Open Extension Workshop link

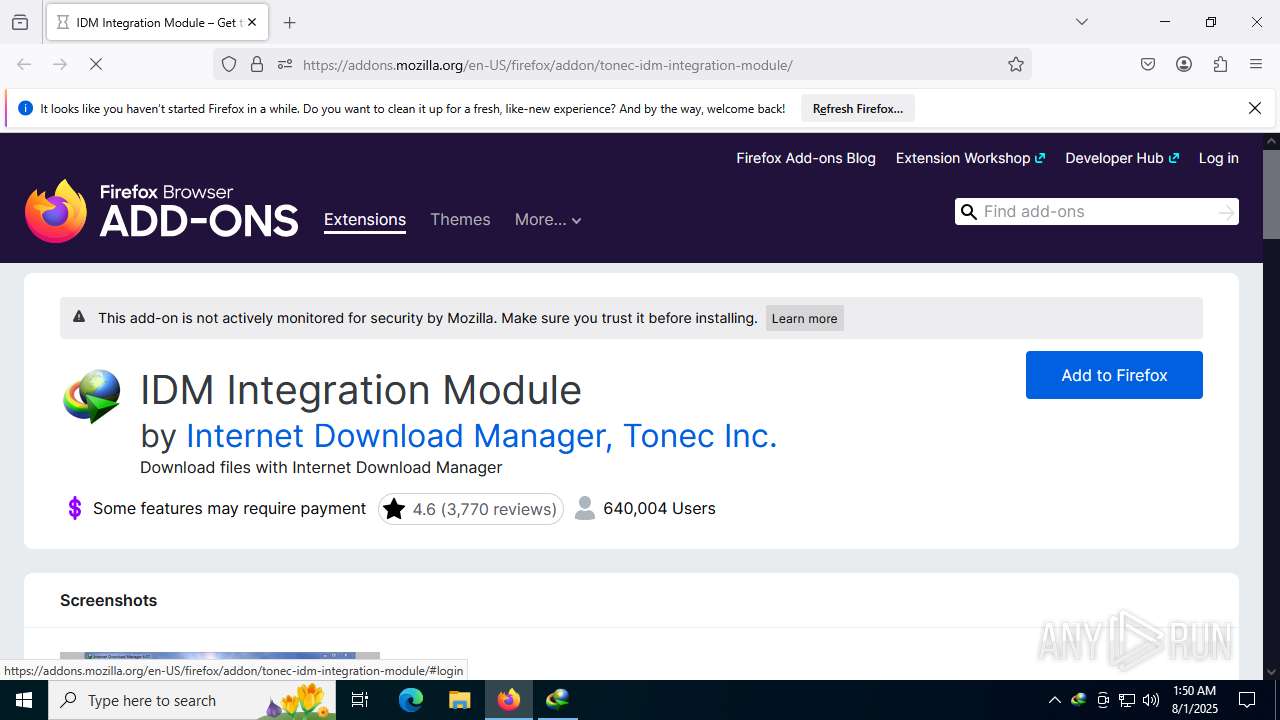[x=970, y=158]
